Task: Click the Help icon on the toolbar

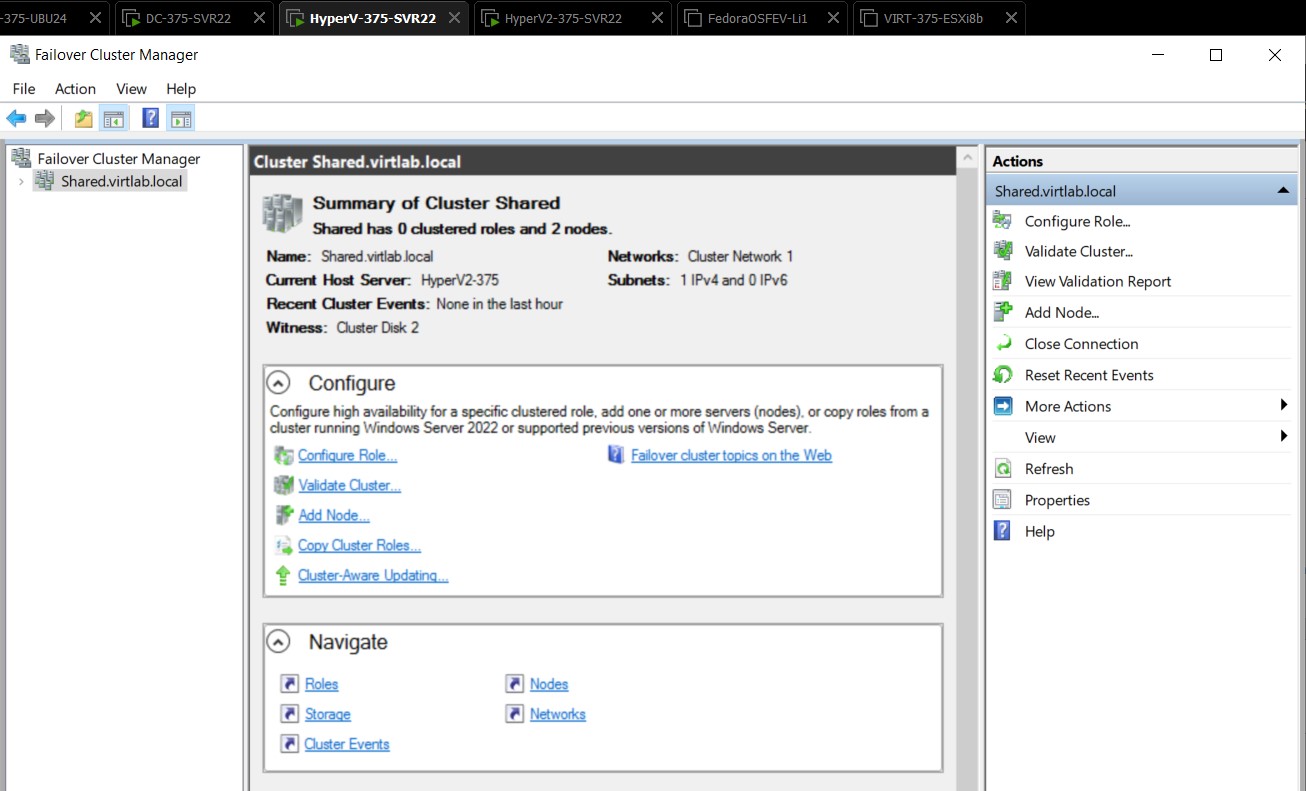Action: pos(150,117)
